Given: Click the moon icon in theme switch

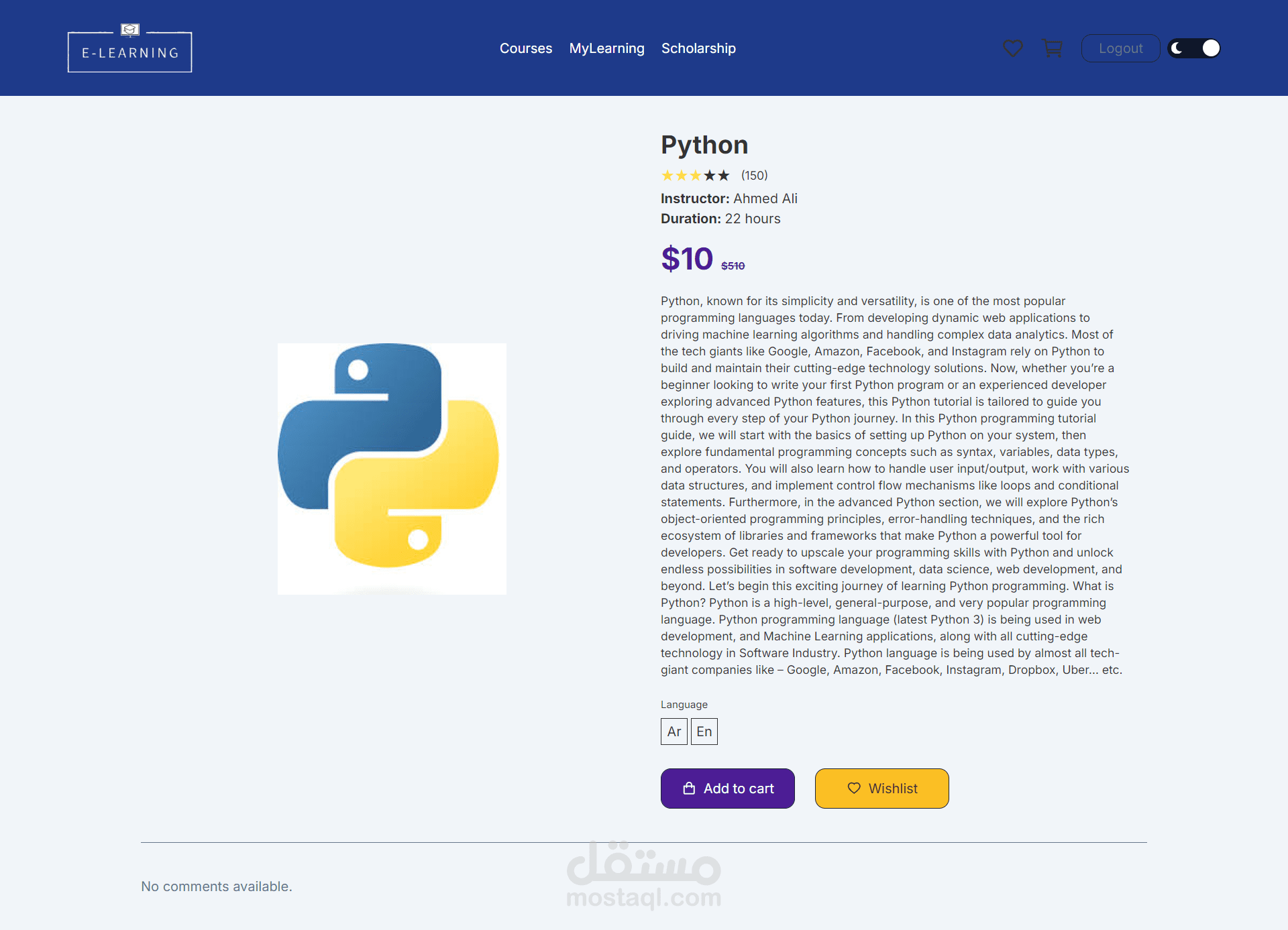Looking at the screenshot, I should tap(1177, 48).
